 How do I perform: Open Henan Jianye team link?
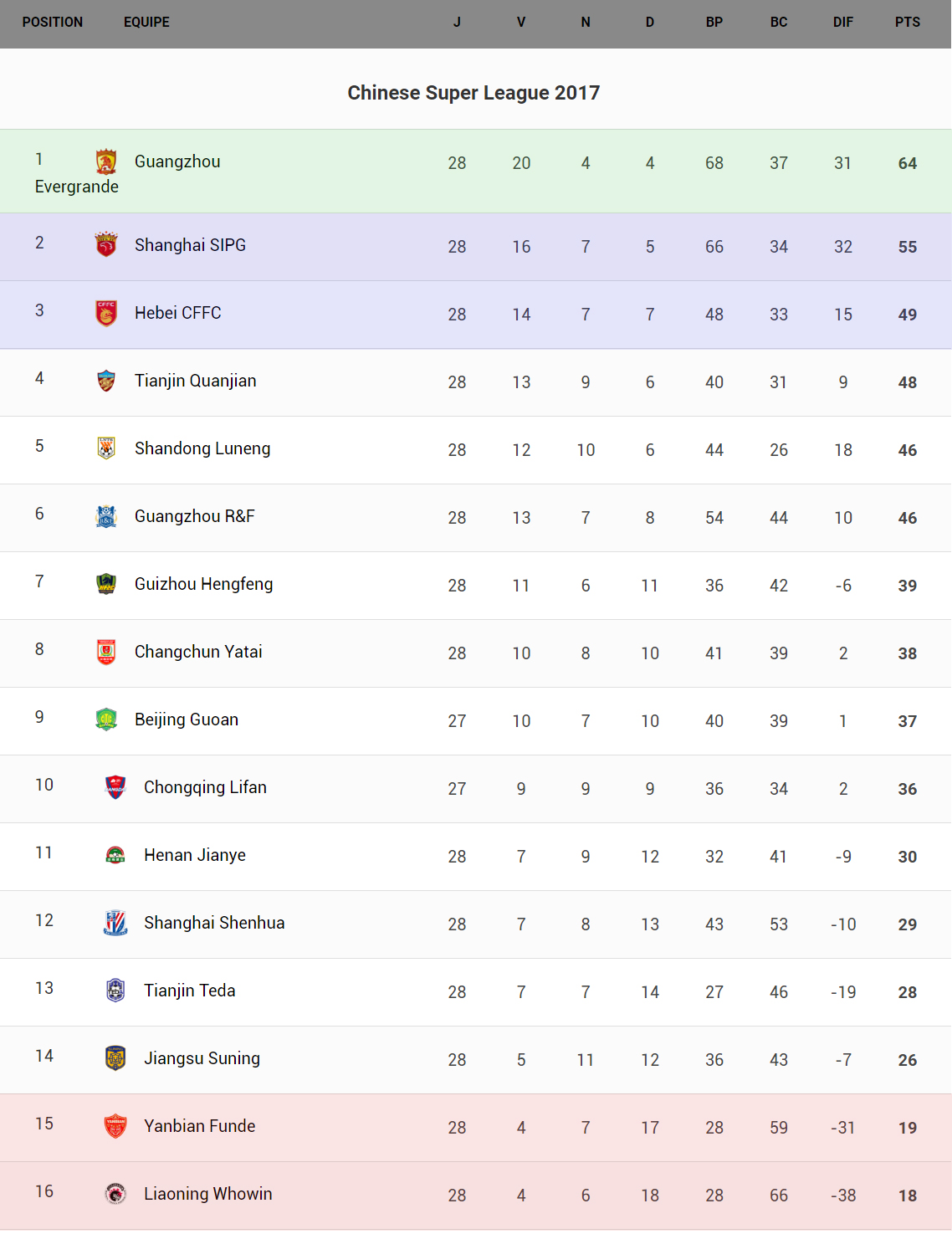pyautogui.click(x=195, y=855)
